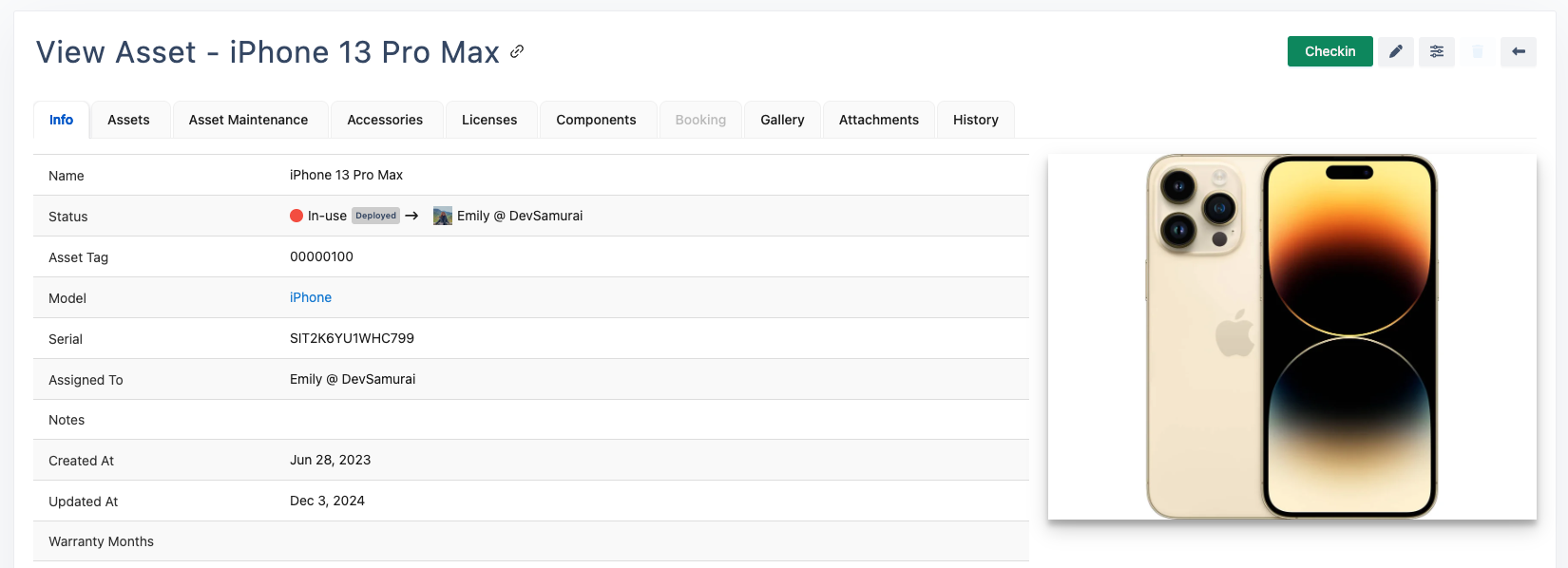Screen dimensions: 1568x568
Task: Click the Deployed status badge
Action: [x=375, y=216]
